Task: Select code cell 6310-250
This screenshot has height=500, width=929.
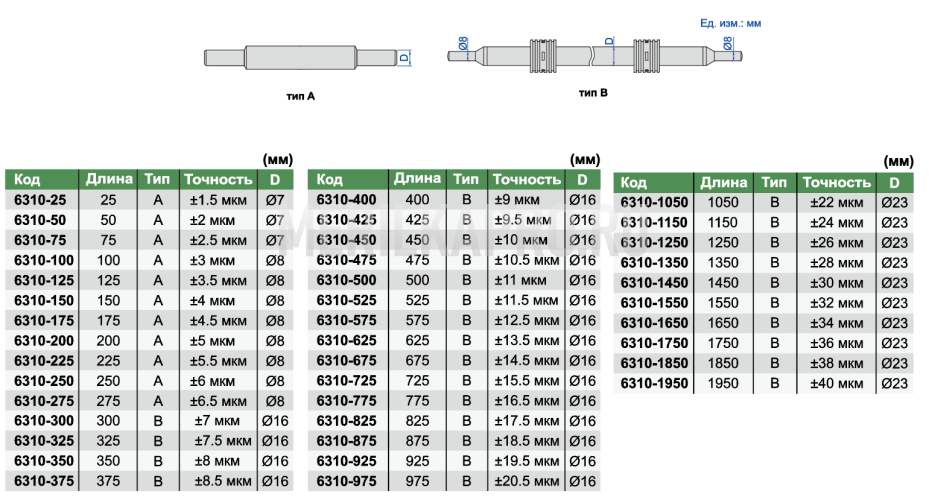Action: pyautogui.click(x=41, y=381)
